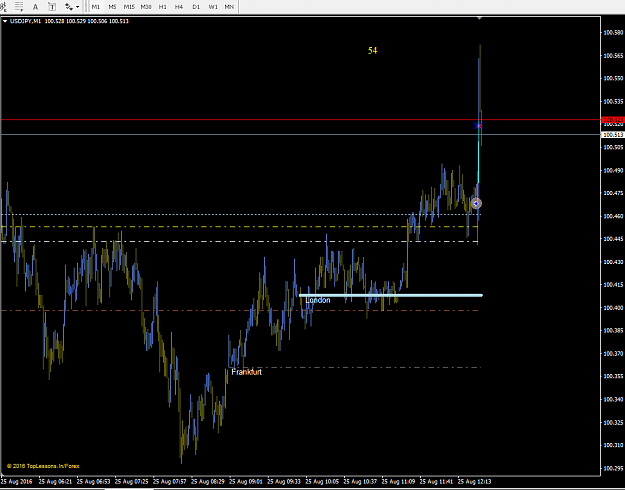Select the equidistant channel drawing tool
The image size is (625, 490).
coord(3,7)
